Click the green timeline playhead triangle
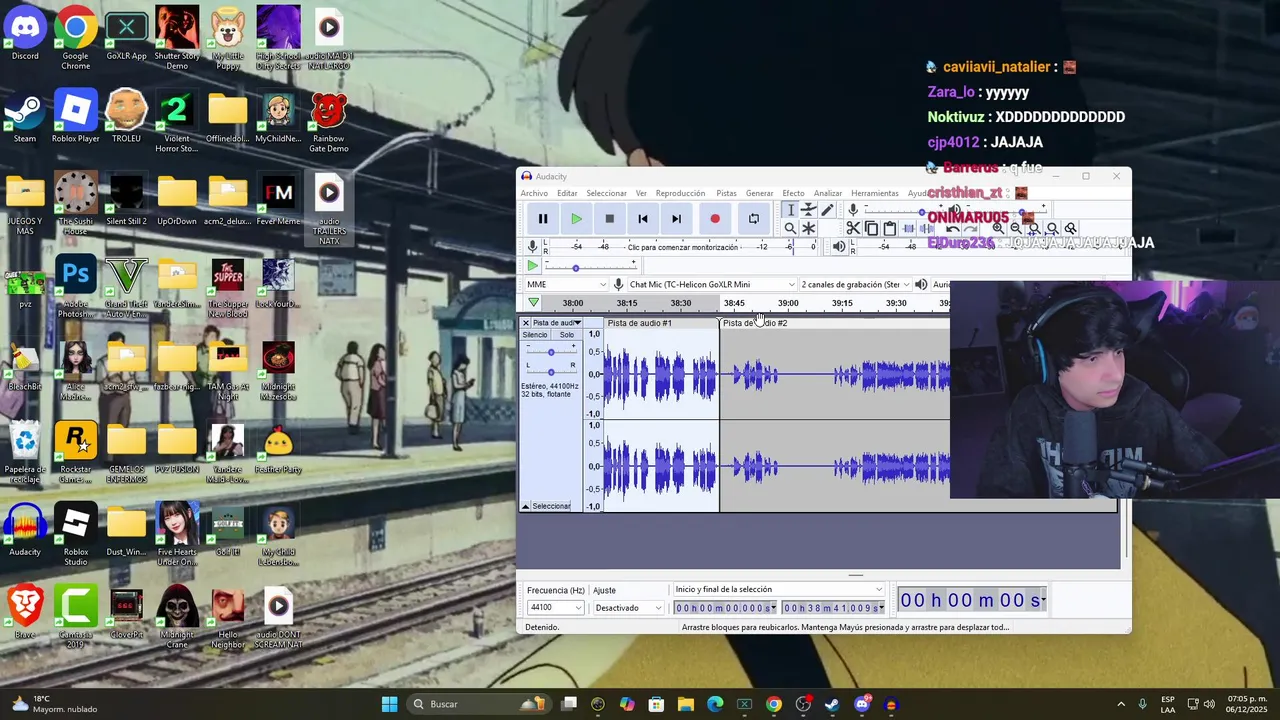1280x720 pixels. click(x=533, y=303)
